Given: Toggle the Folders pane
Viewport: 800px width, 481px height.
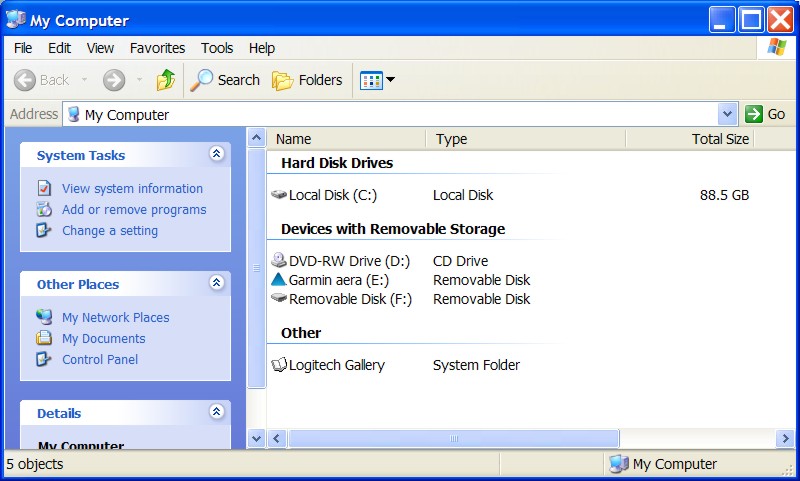Looking at the screenshot, I should coord(307,80).
